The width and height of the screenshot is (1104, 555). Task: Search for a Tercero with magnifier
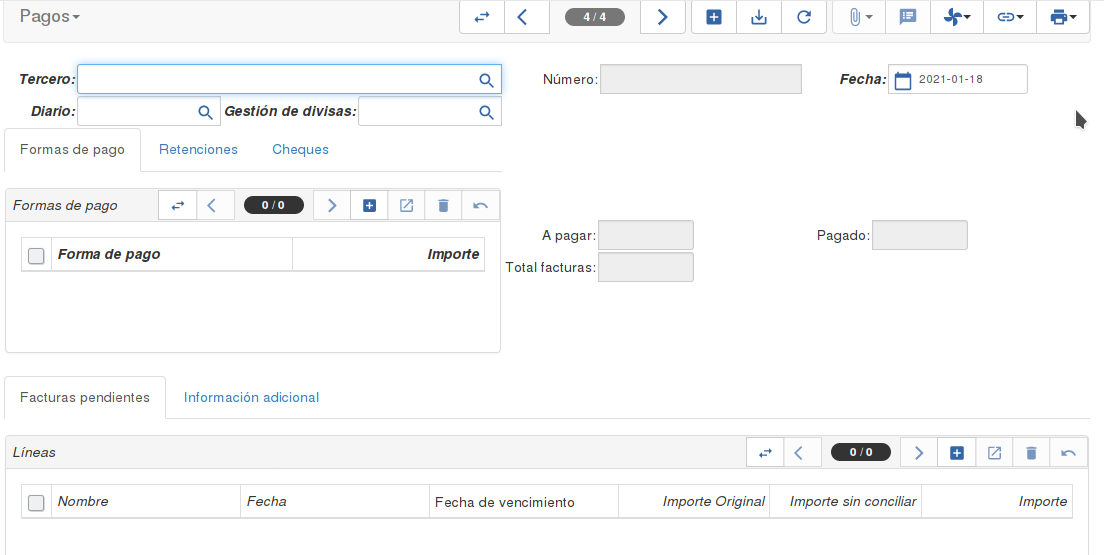point(486,80)
